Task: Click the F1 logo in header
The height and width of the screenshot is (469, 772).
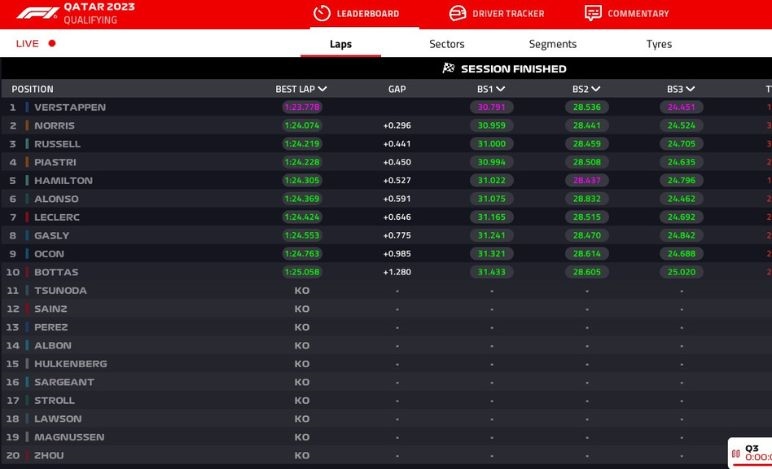Action: pyautogui.click(x=36, y=12)
